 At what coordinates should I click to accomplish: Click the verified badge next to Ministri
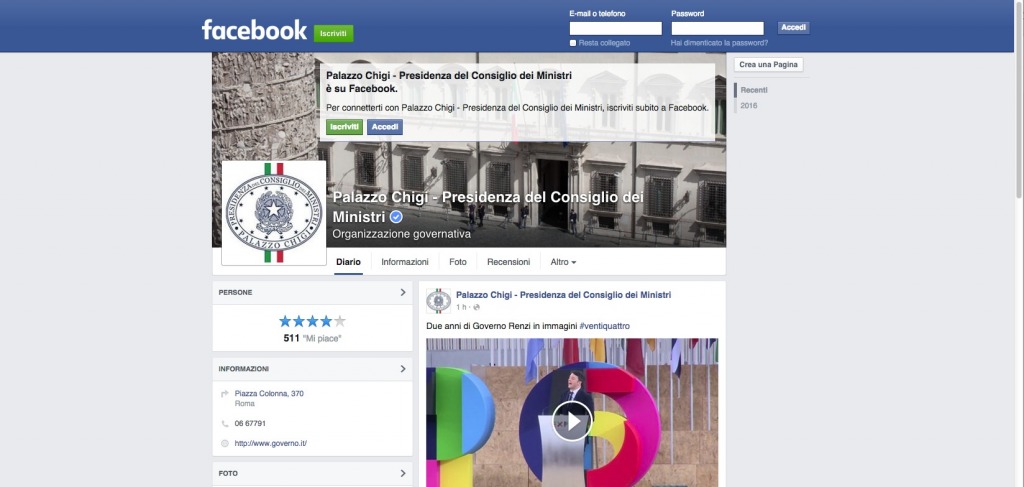[x=396, y=217]
